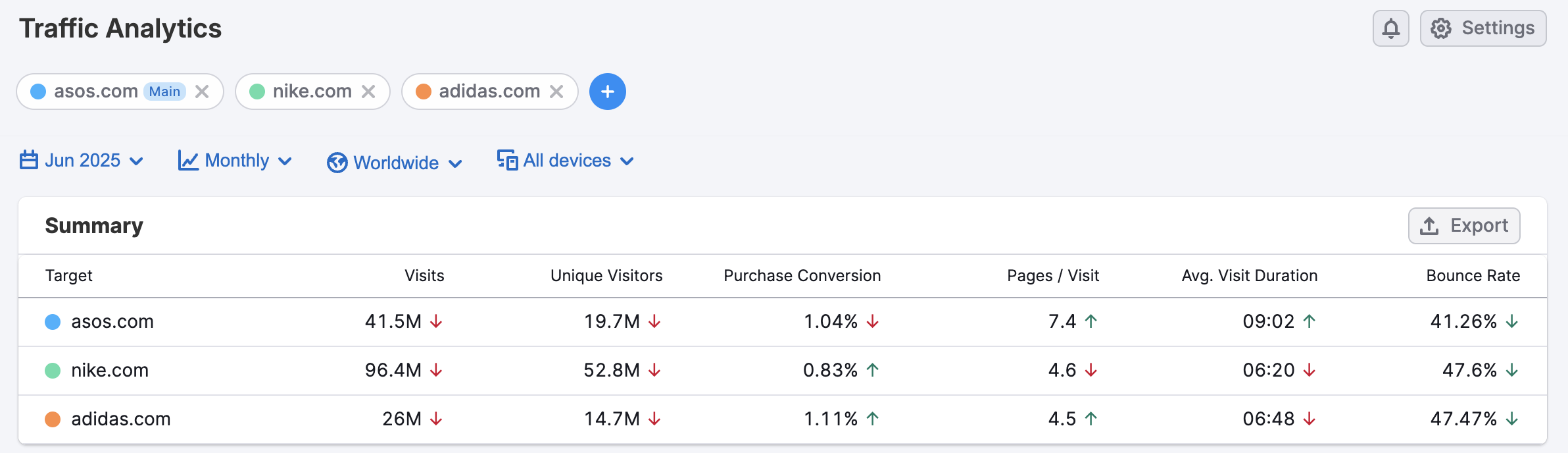Image resolution: width=1568 pixels, height=453 pixels.
Task: Open the Worldwide location dropdown
Action: pyautogui.click(x=395, y=163)
